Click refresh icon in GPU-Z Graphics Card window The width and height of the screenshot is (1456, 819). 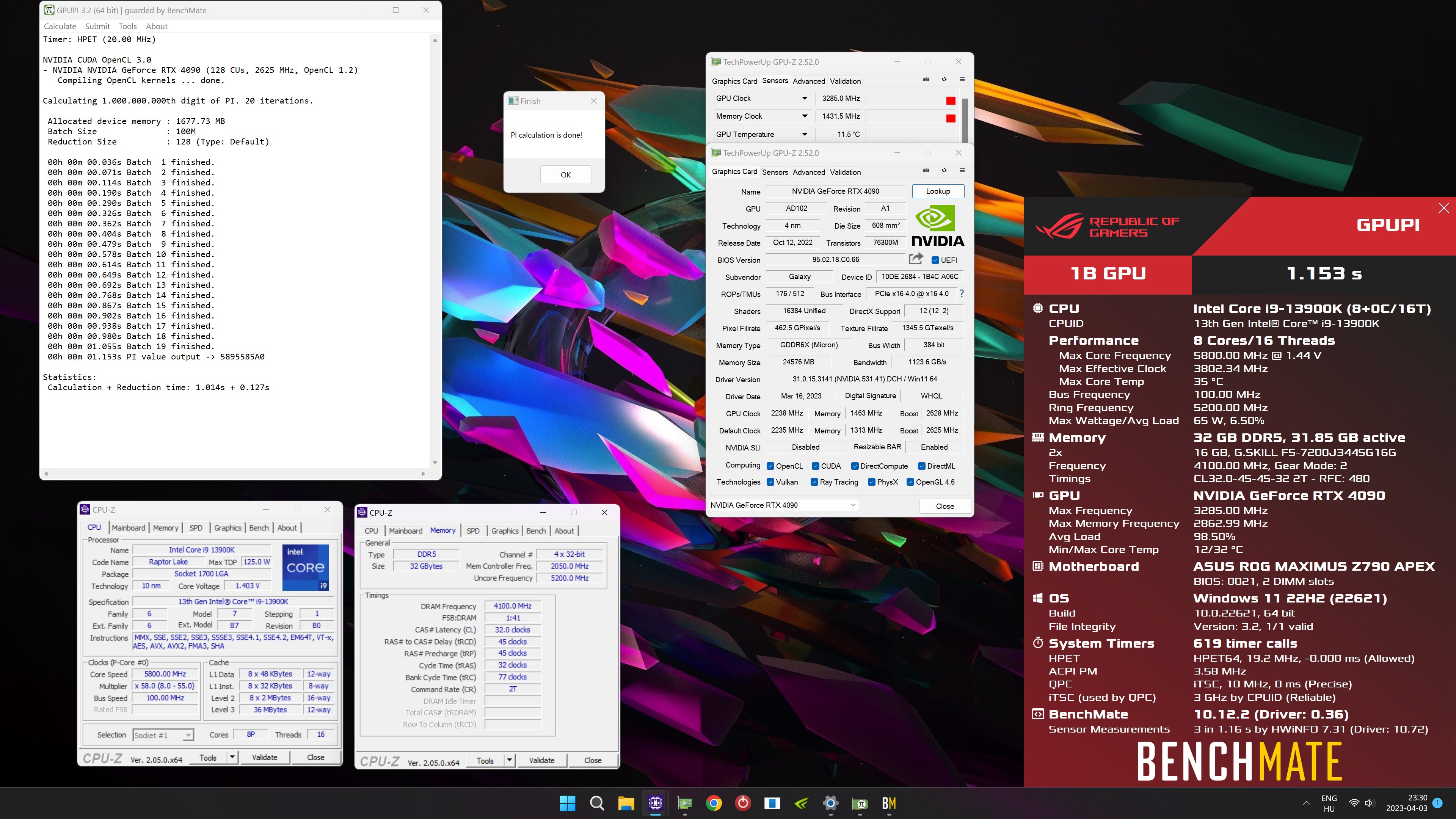944,171
